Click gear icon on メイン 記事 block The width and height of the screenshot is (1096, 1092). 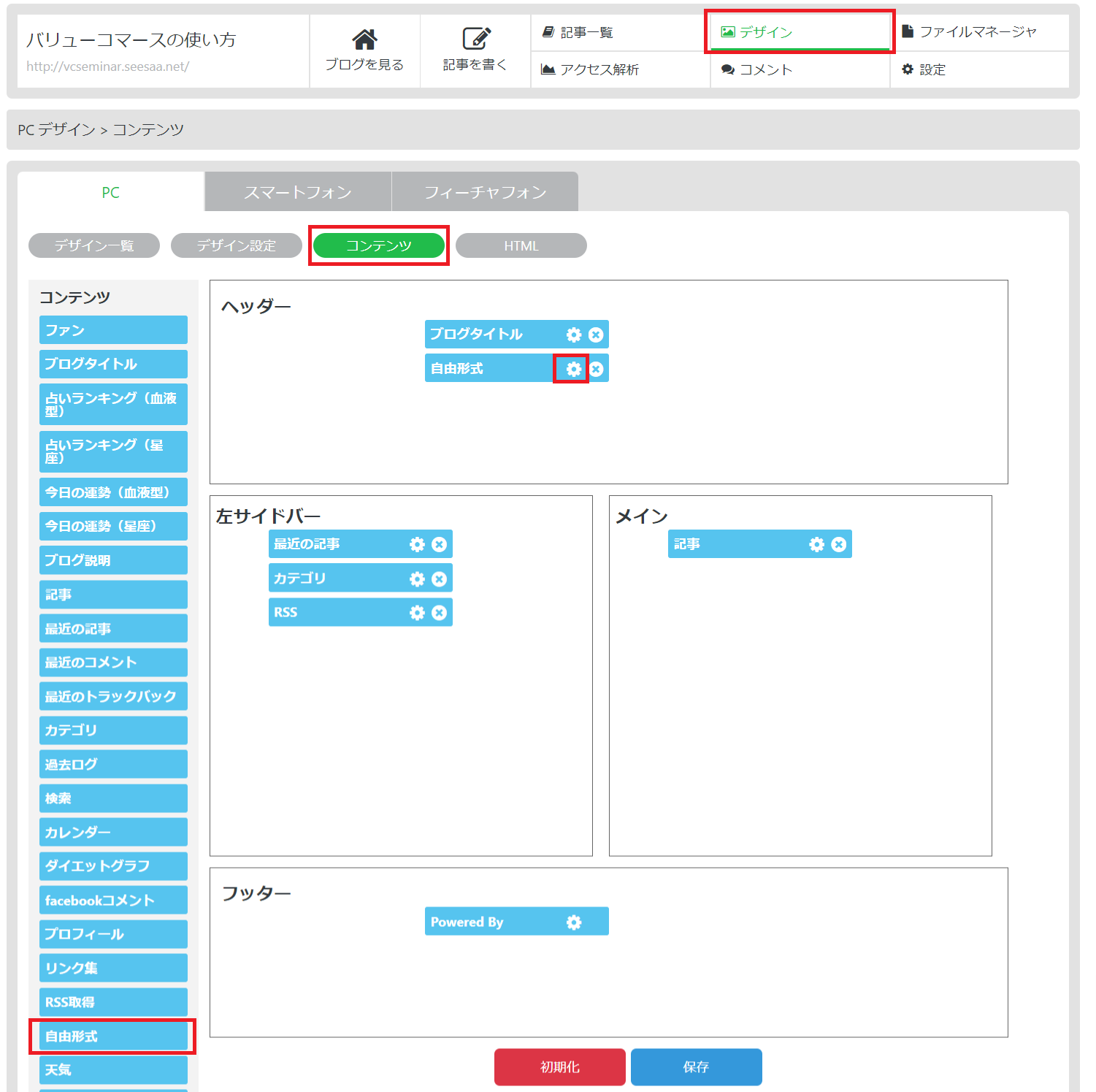pos(816,544)
